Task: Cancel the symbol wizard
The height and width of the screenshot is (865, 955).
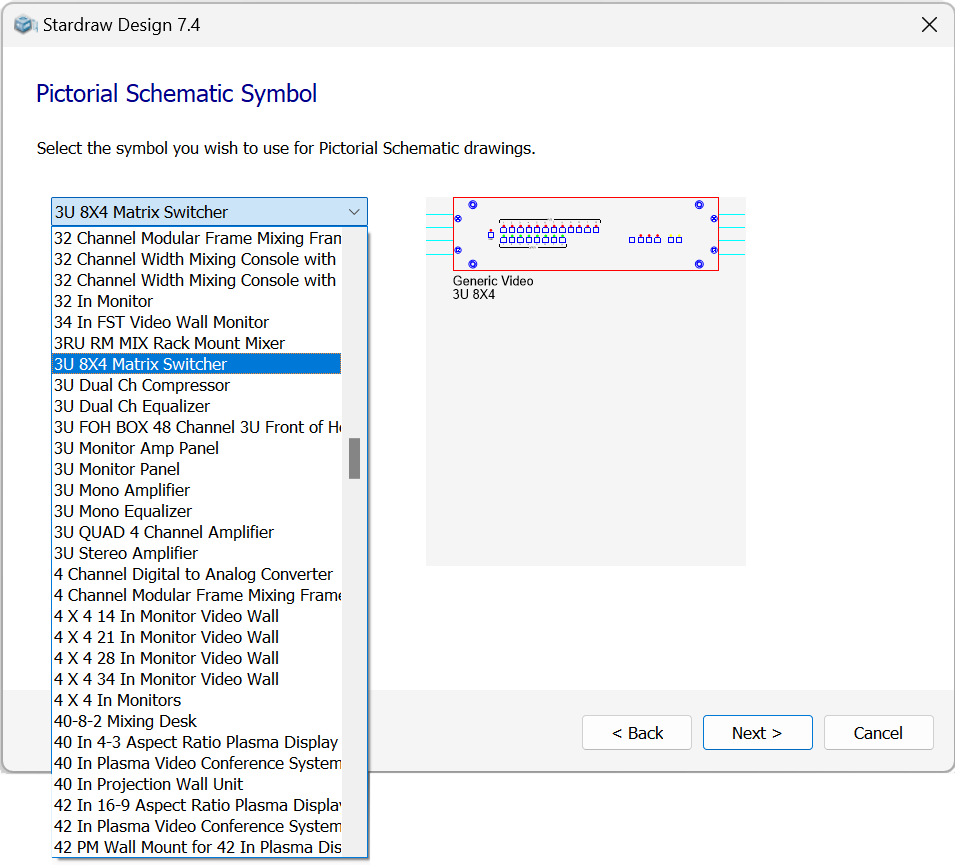Action: point(878,733)
